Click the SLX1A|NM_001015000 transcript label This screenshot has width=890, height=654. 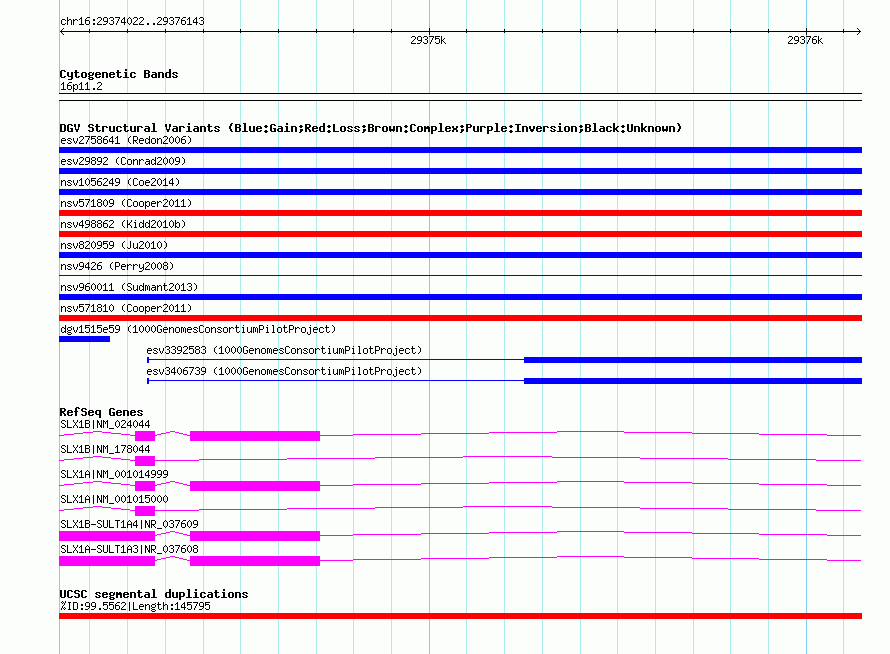click(x=114, y=500)
